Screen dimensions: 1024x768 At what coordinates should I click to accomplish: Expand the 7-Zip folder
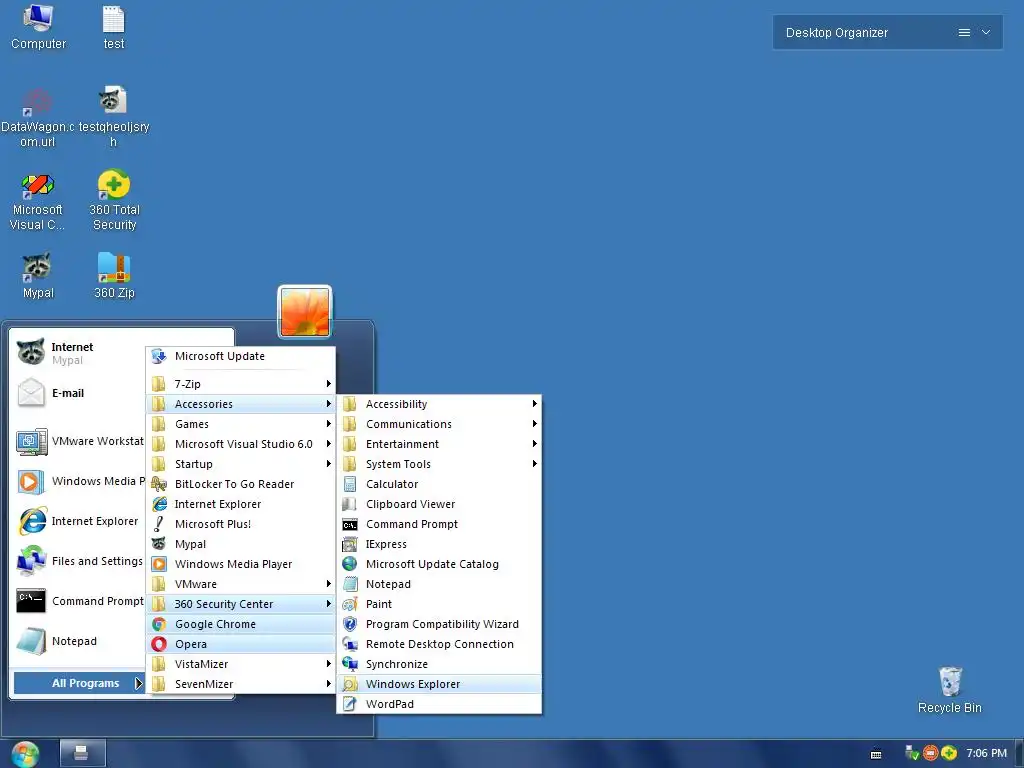tap(240, 384)
